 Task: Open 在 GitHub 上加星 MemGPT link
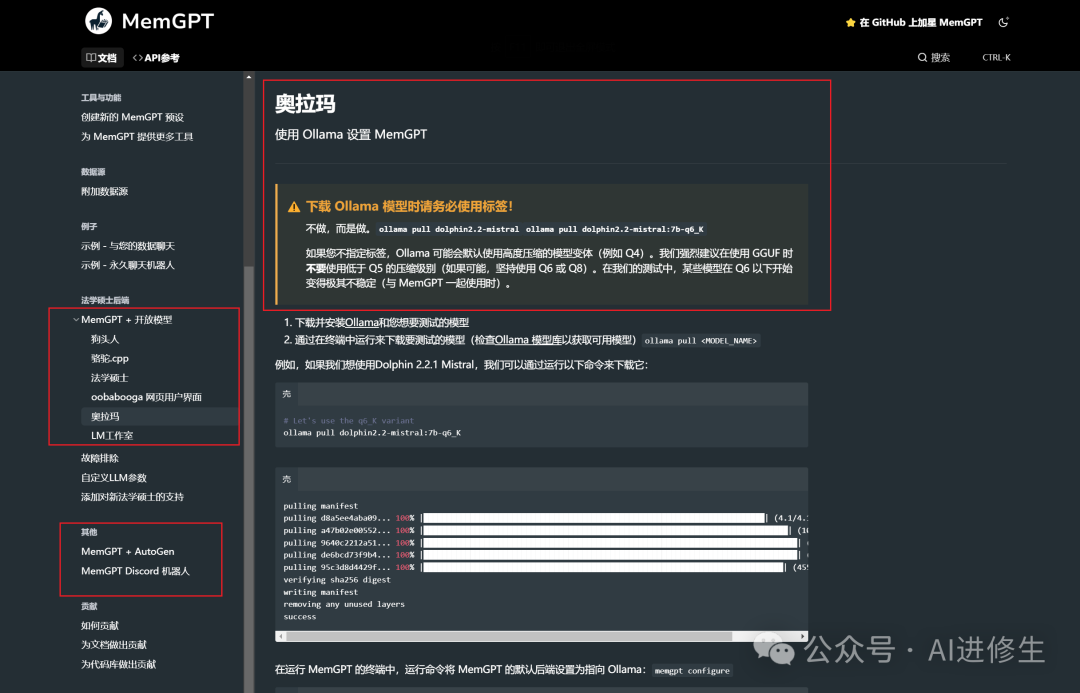point(914,23)
